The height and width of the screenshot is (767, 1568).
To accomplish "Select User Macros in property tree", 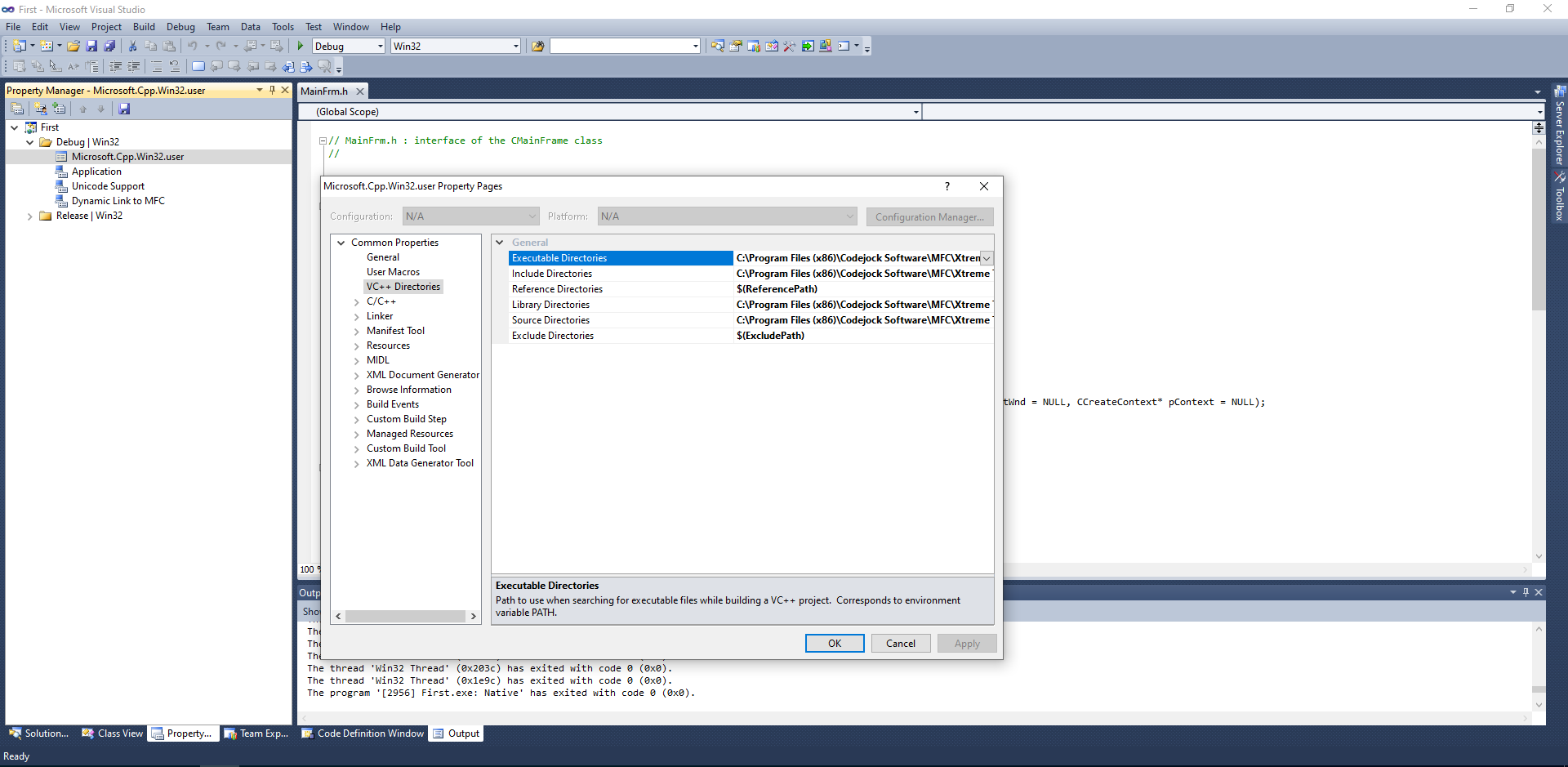I will point(393,272).
